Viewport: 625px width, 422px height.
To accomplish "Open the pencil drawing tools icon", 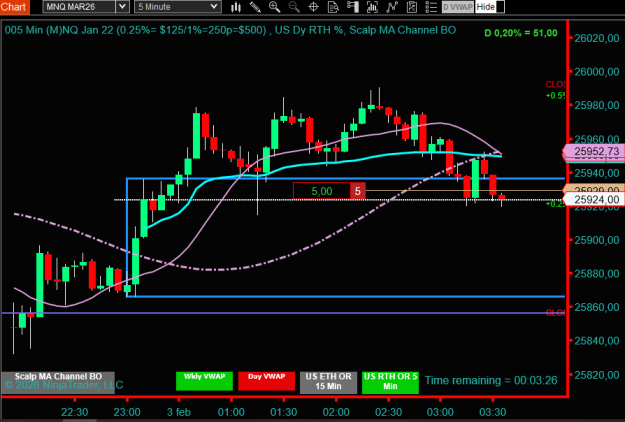I will click(x=255, y=7).
